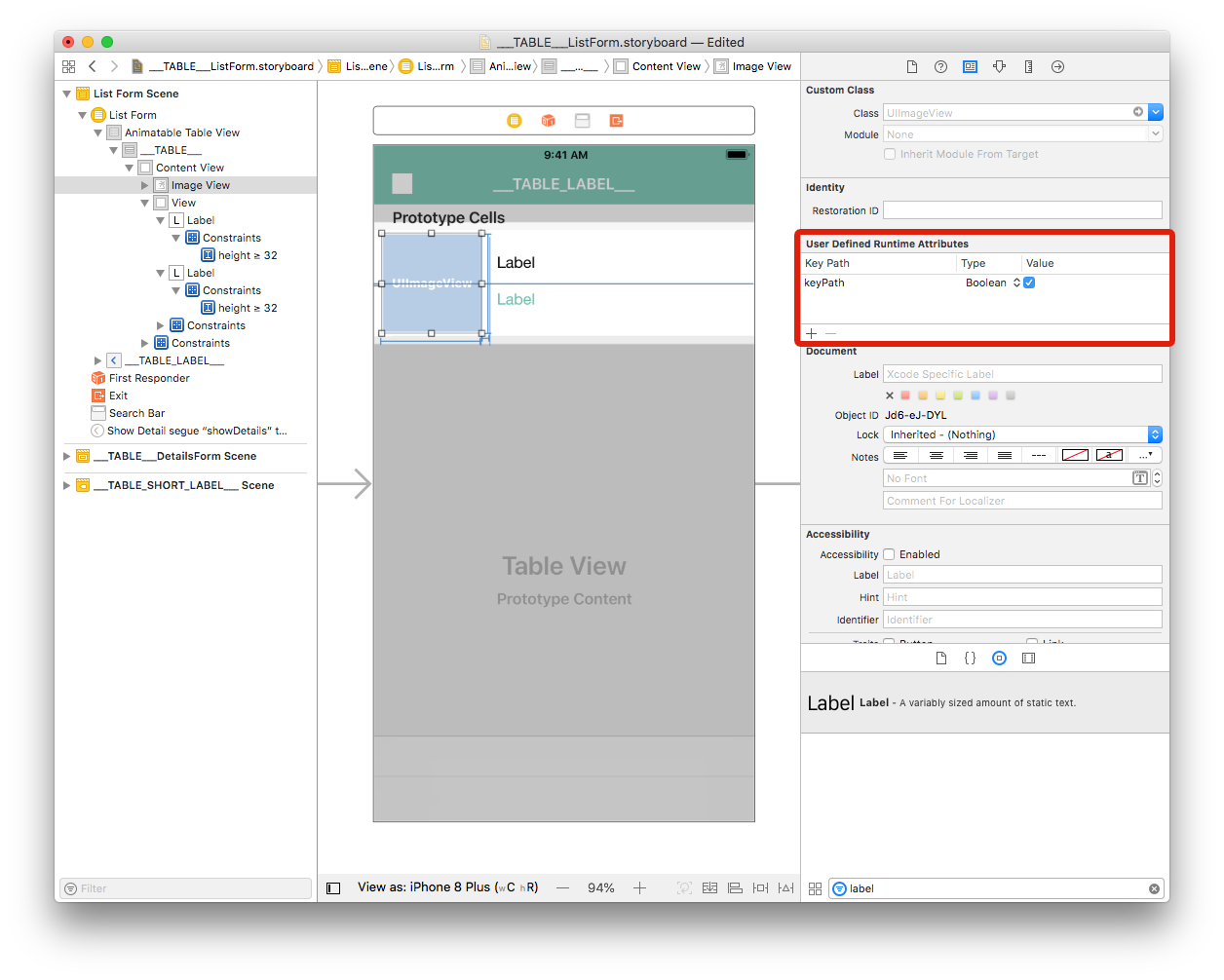The height and width of the screenshot is (980, 1224).
Task: Open Resolve Auto Layout Issues menu
Action: pyautogui.click(x=785, y=888)
